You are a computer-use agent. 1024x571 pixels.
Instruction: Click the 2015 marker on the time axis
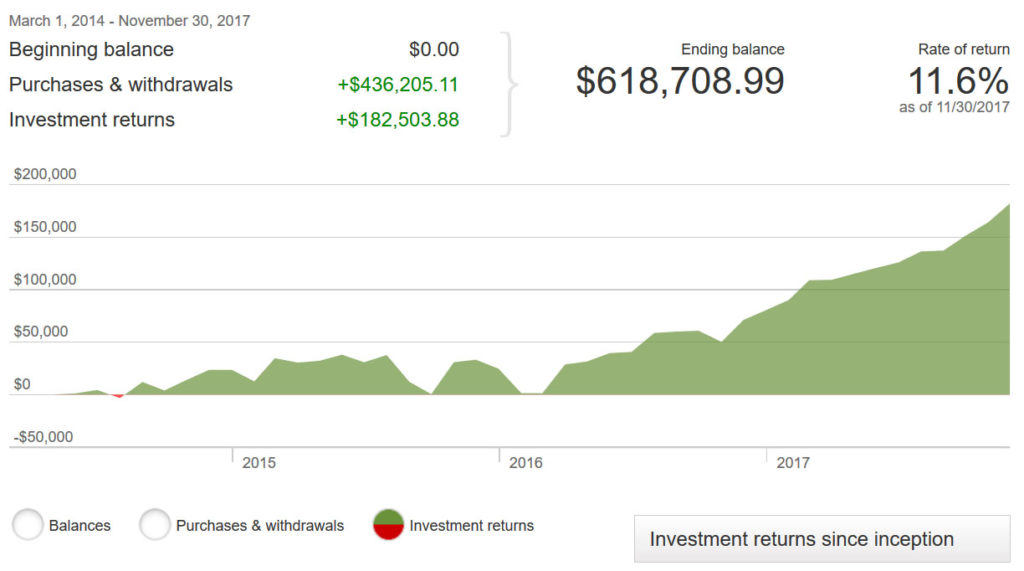tap(259, 463)
